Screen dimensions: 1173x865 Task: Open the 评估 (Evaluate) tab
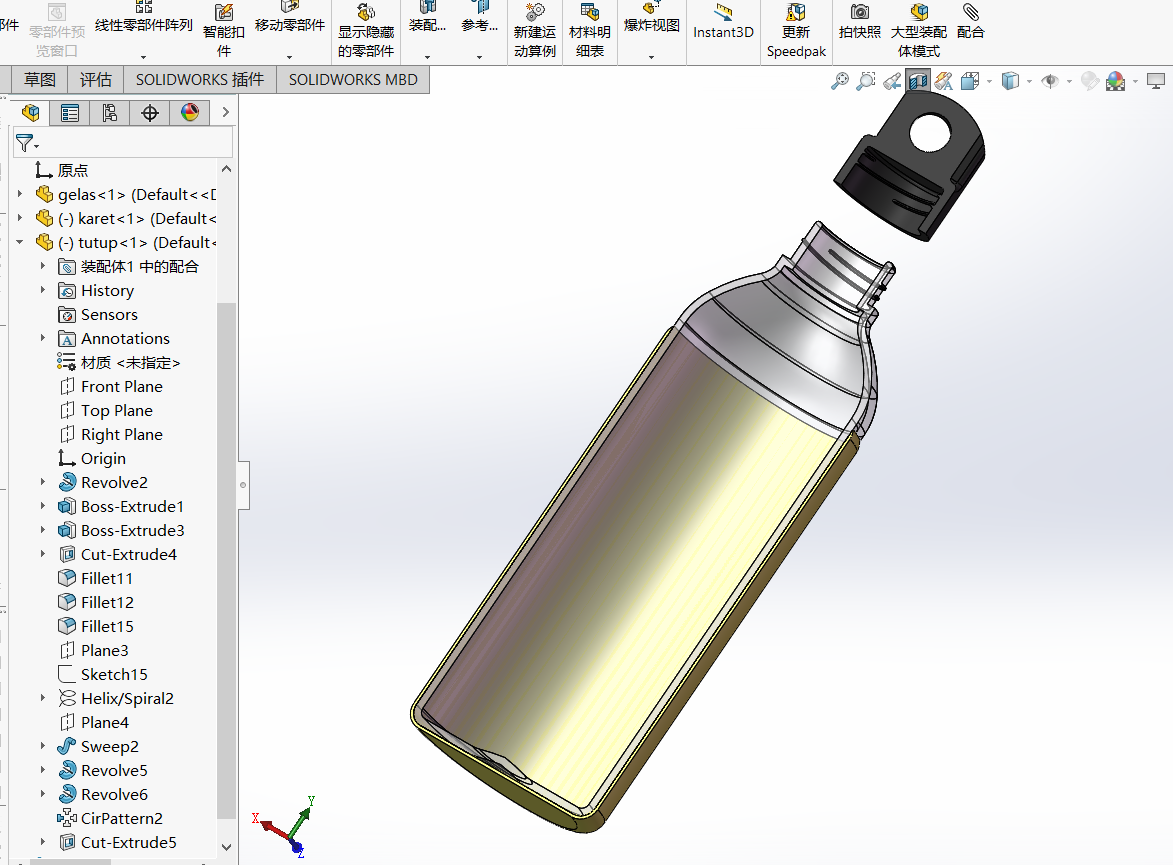[x=96, y=79]
